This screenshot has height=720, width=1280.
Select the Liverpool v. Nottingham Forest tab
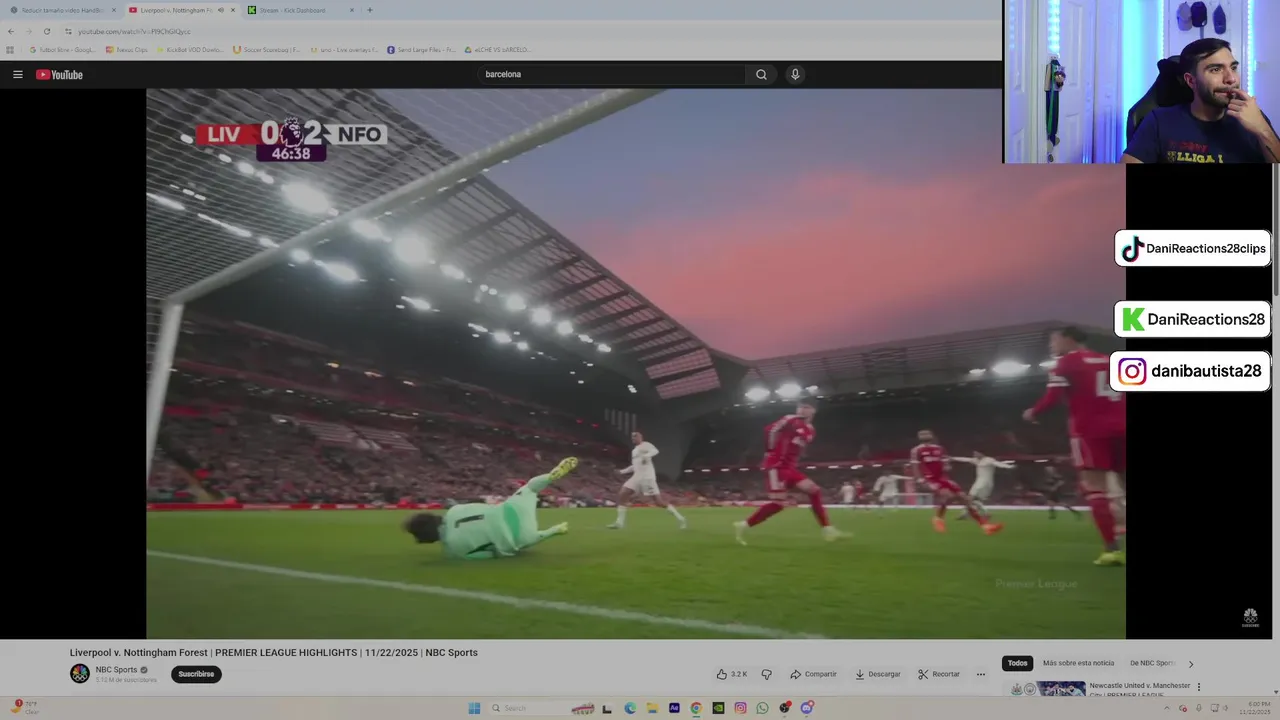click(176, 10)
